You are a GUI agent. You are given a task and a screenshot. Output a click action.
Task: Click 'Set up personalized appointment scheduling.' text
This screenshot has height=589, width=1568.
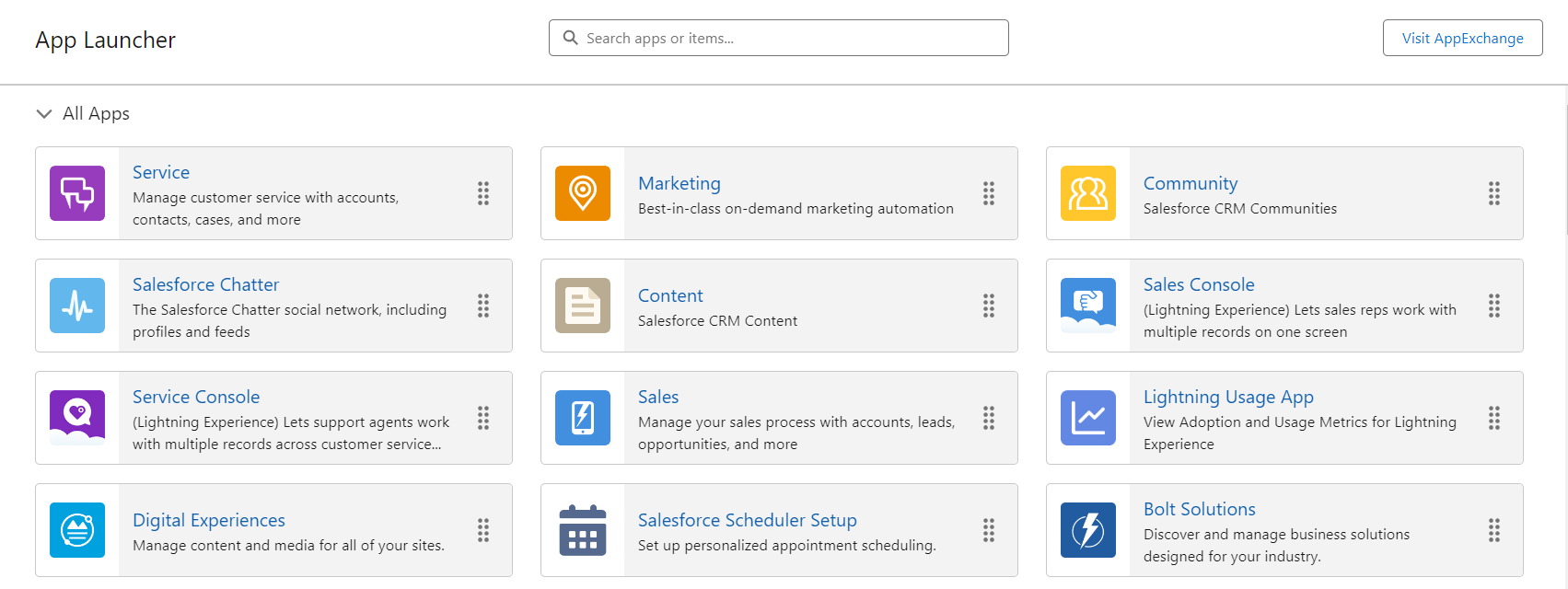(787, 546)
